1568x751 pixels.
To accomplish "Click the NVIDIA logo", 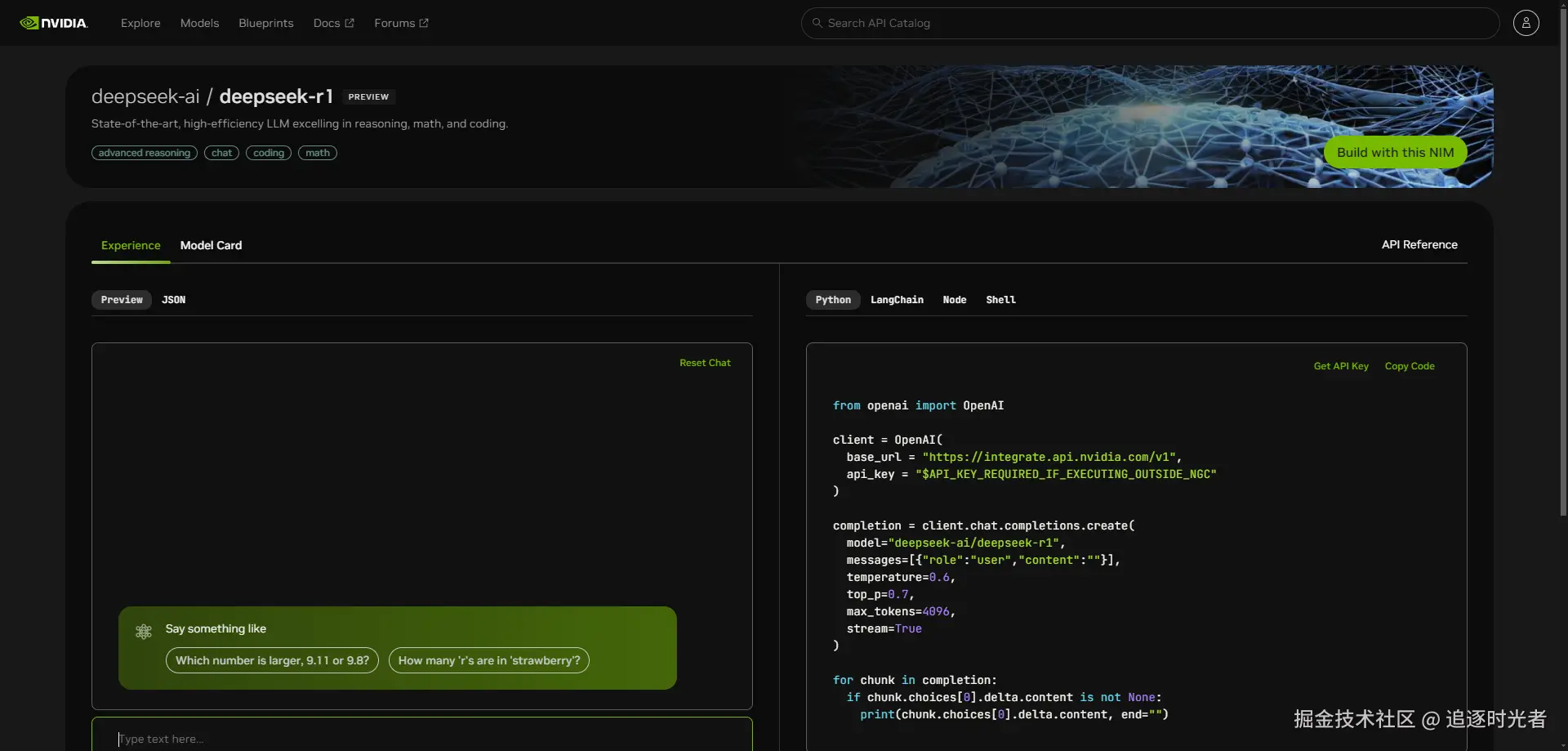I will (54, 23).
